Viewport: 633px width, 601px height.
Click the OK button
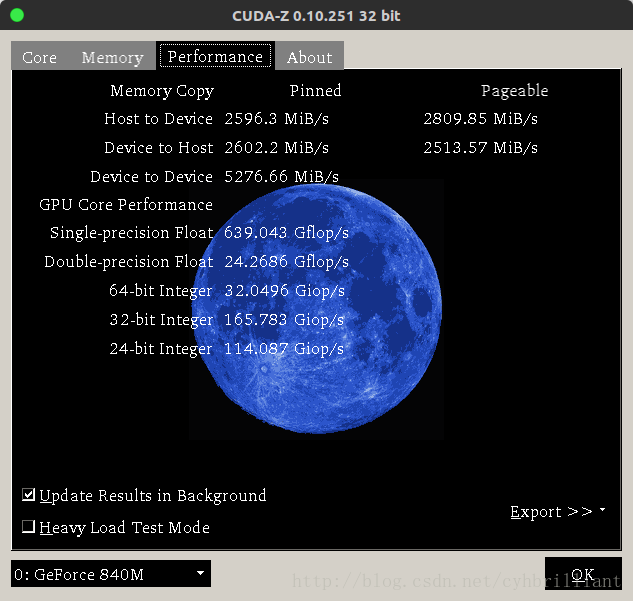point(583,574)
